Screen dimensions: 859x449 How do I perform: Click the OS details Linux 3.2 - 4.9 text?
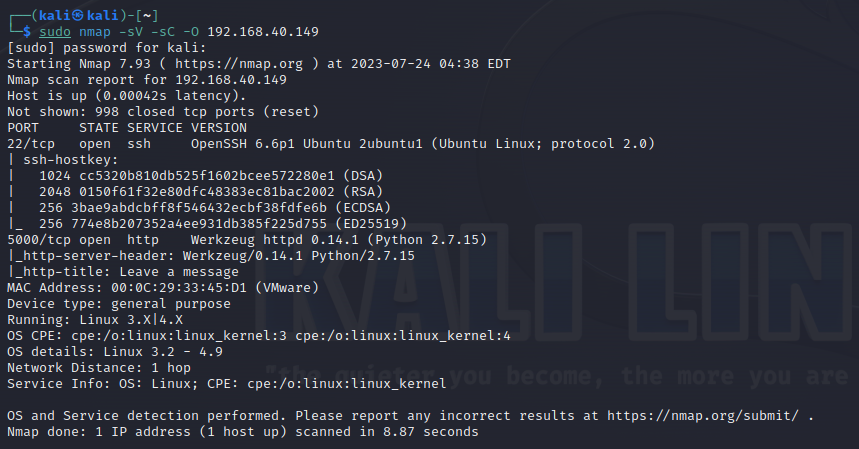tap(115, 352)
